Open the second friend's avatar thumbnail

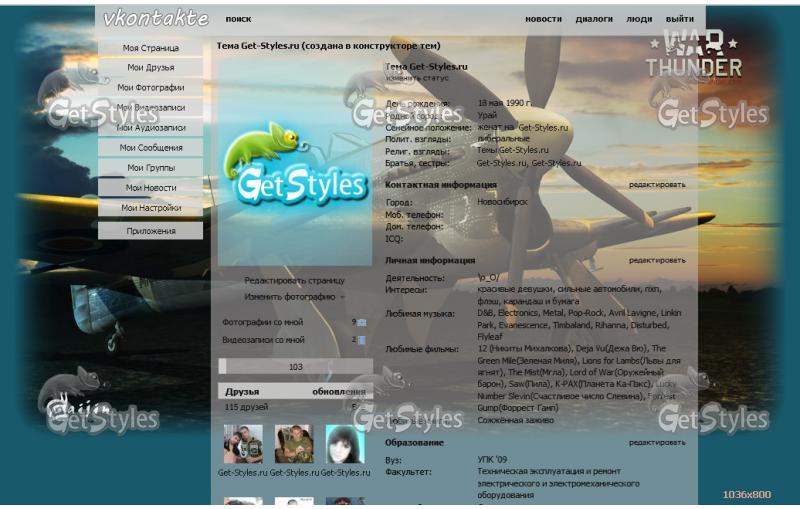[294, 444]
